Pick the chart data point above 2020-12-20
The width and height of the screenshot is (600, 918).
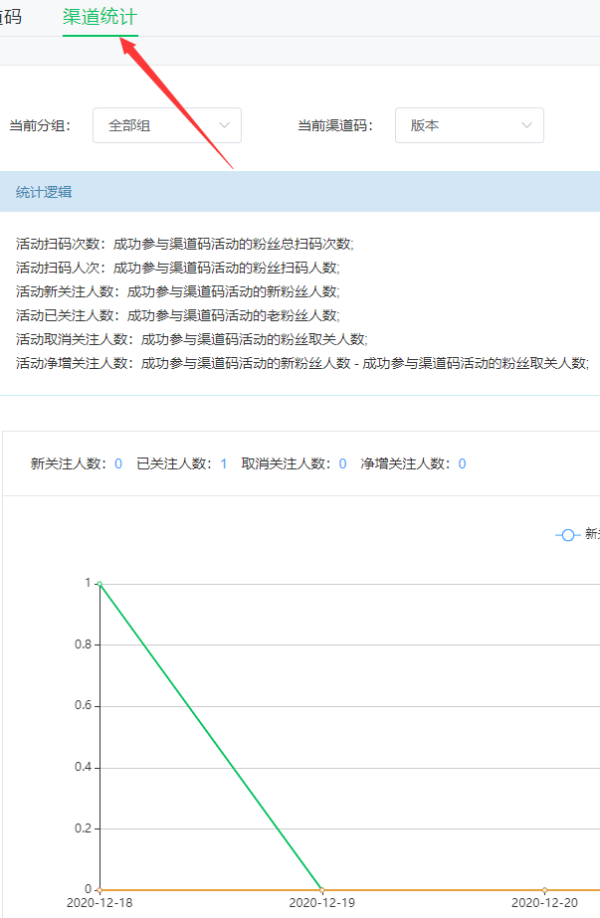[x=544, y=889]
